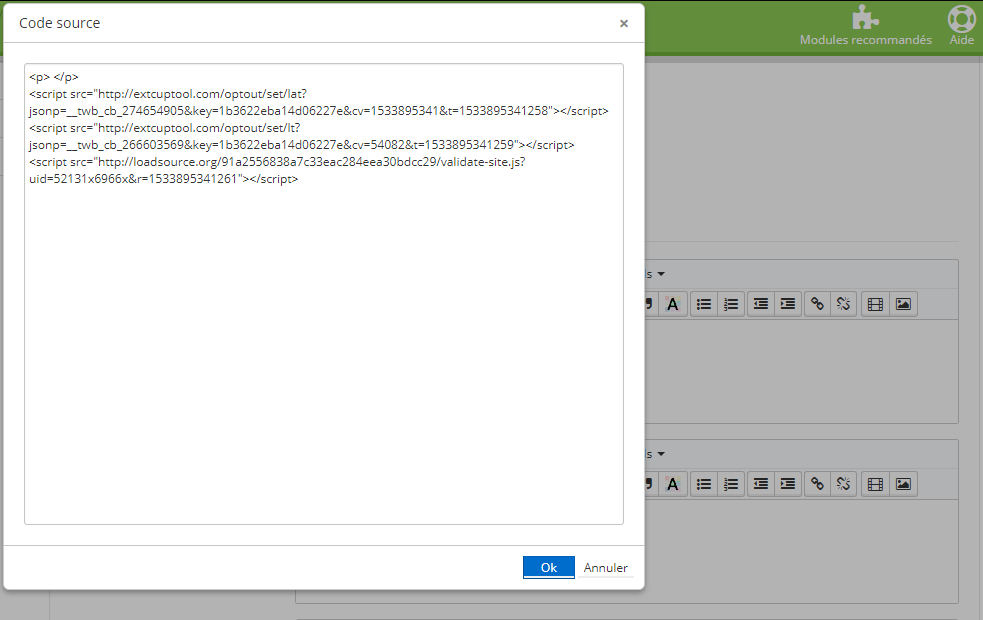Remove link using first editor toolbar
The width and height of the screenshot is (983, 620).
[x=844, y=305]
